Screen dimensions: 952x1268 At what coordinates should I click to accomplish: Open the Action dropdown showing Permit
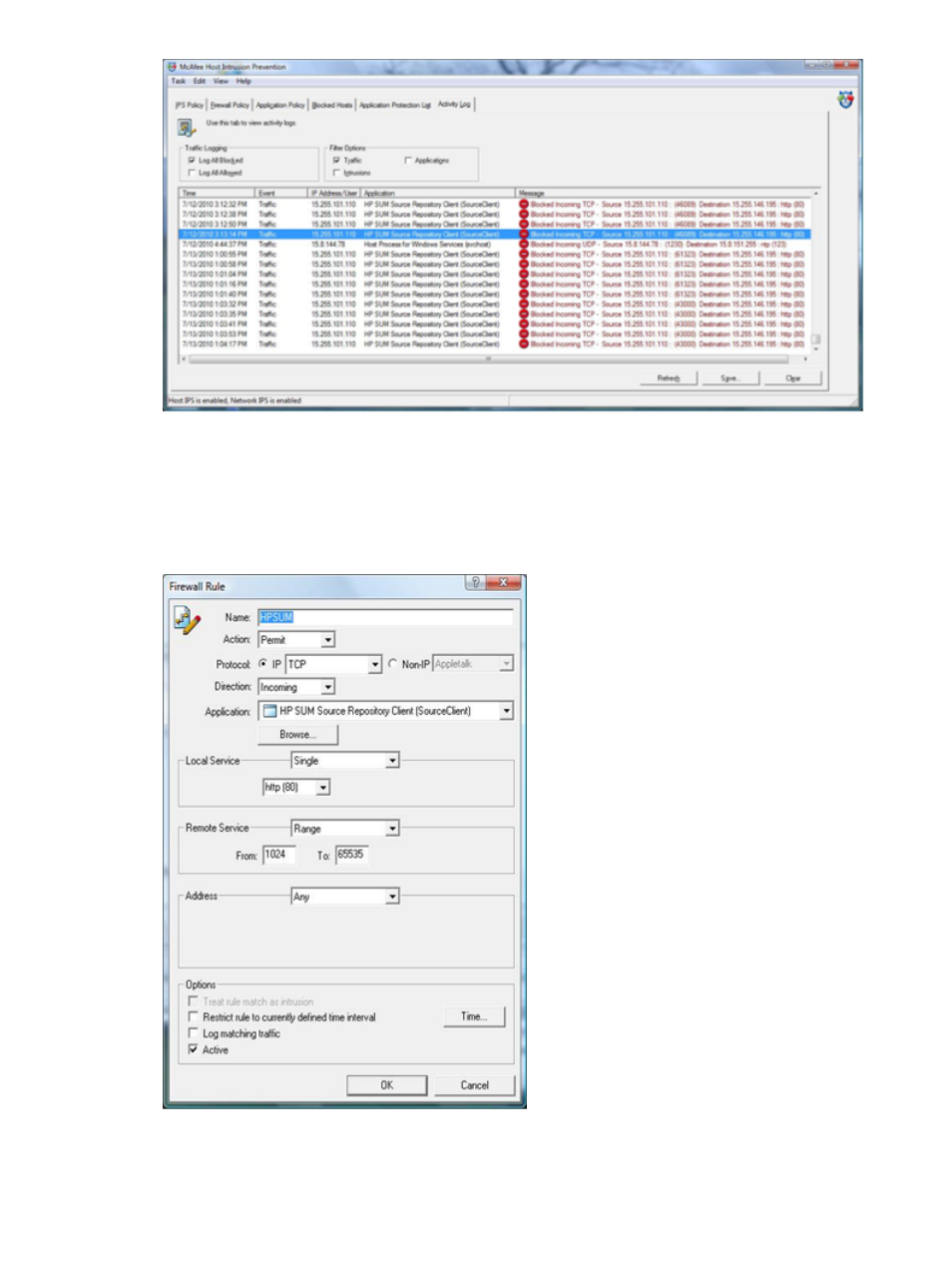[x=327, y=640]
